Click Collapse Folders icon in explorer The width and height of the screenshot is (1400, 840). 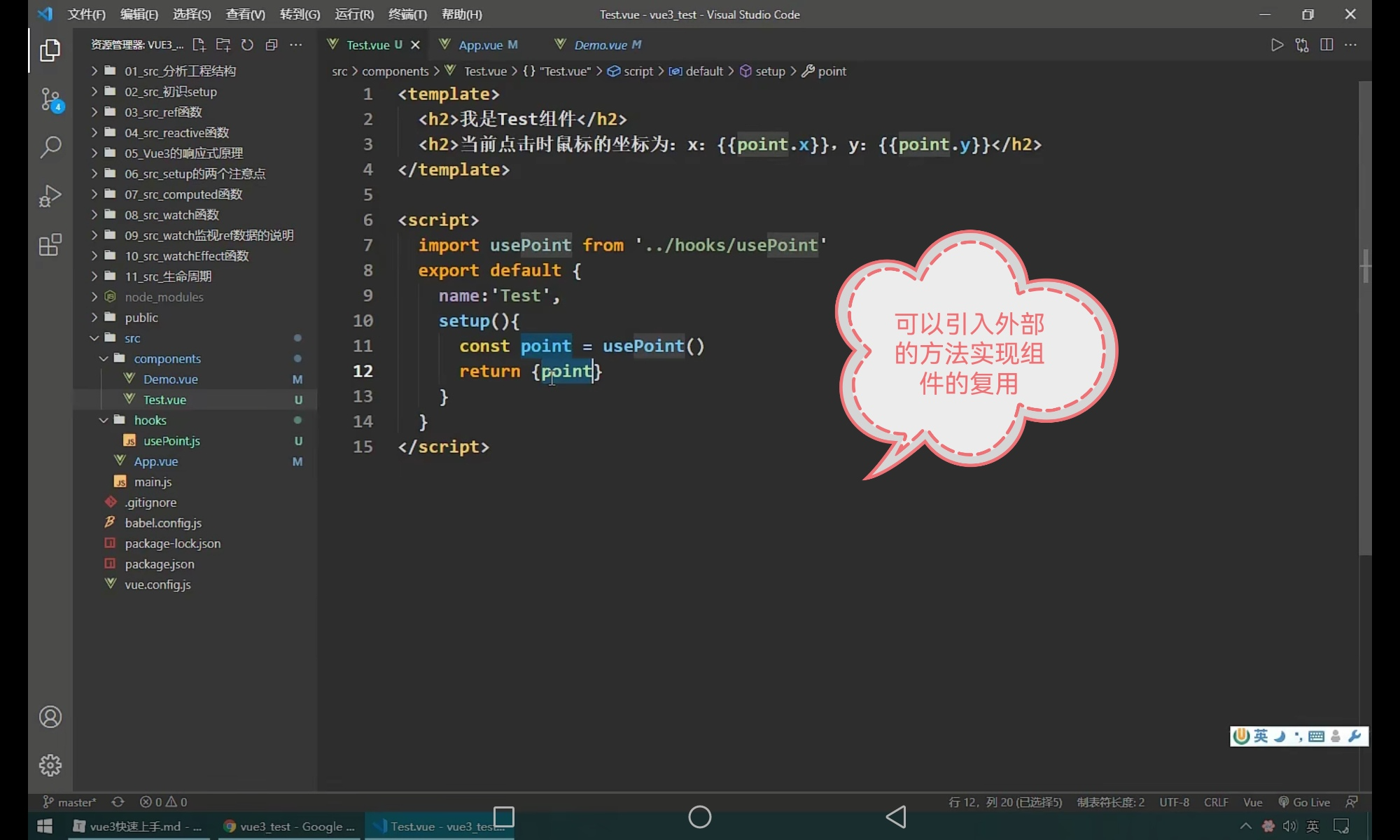[x=272, y=45]
